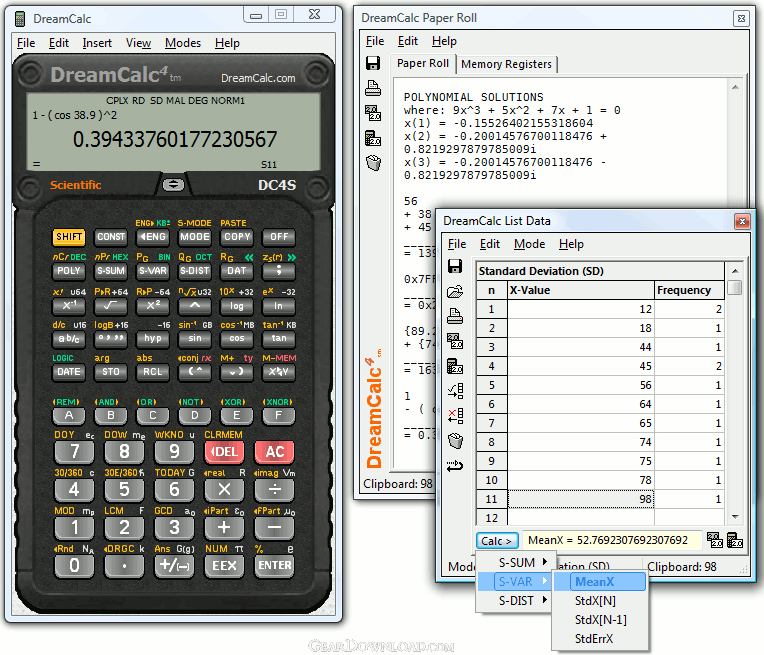Screen dimensions: 764x655
Task: Choose StdX[N] from the submenu
Action: pos(600,601)
